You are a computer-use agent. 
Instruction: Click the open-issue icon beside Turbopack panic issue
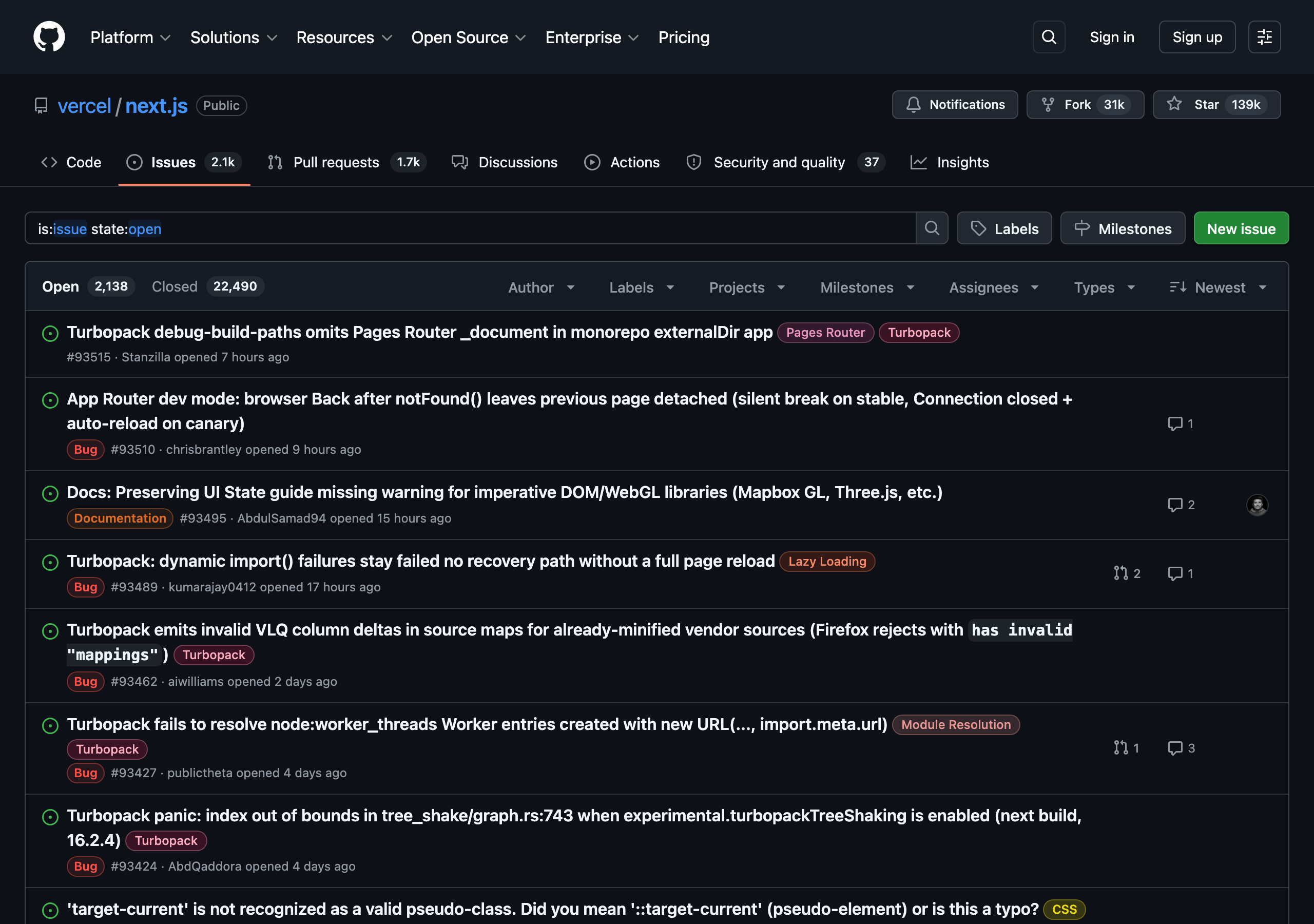point(50,817)
